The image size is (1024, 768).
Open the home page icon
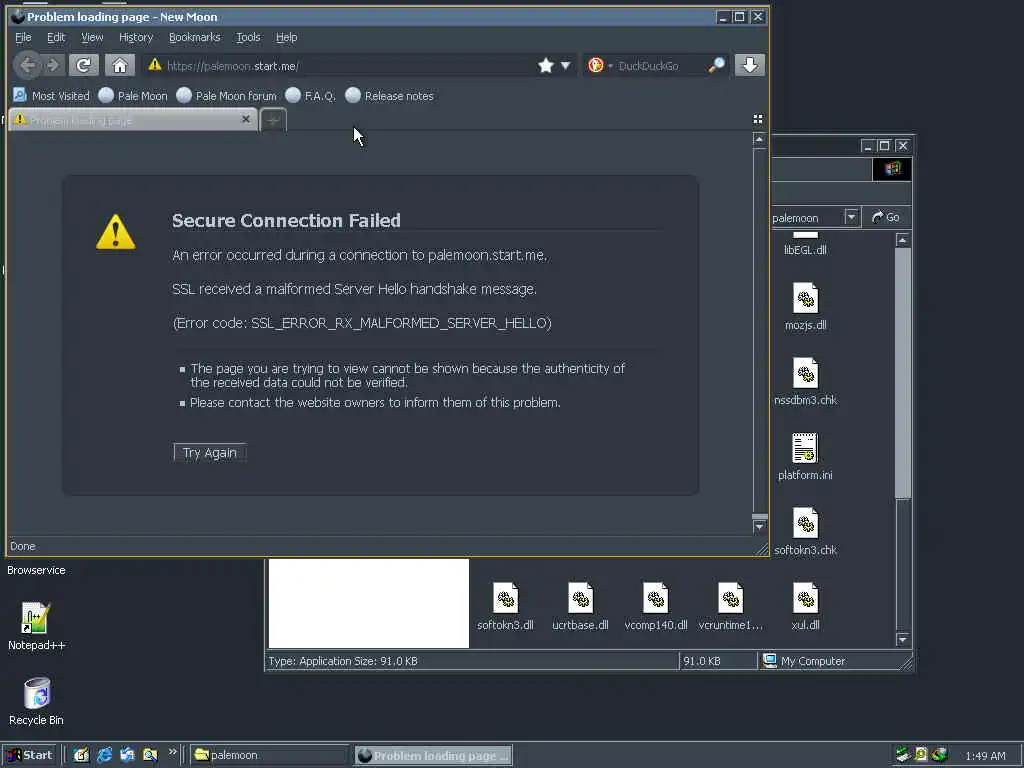[x=120, y=65]
